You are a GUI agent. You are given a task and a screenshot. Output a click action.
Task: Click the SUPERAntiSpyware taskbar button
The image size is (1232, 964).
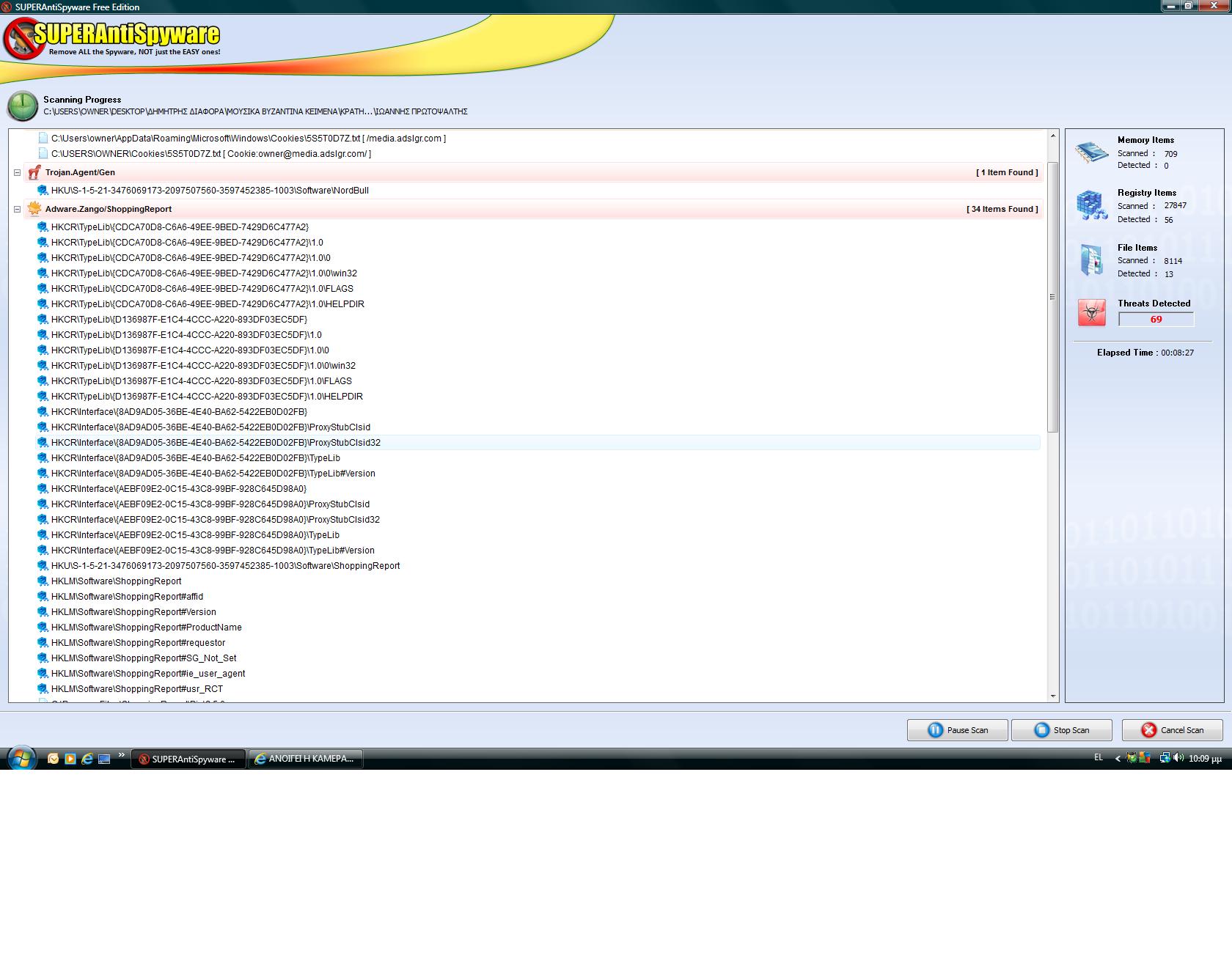[x=188, y=759]
